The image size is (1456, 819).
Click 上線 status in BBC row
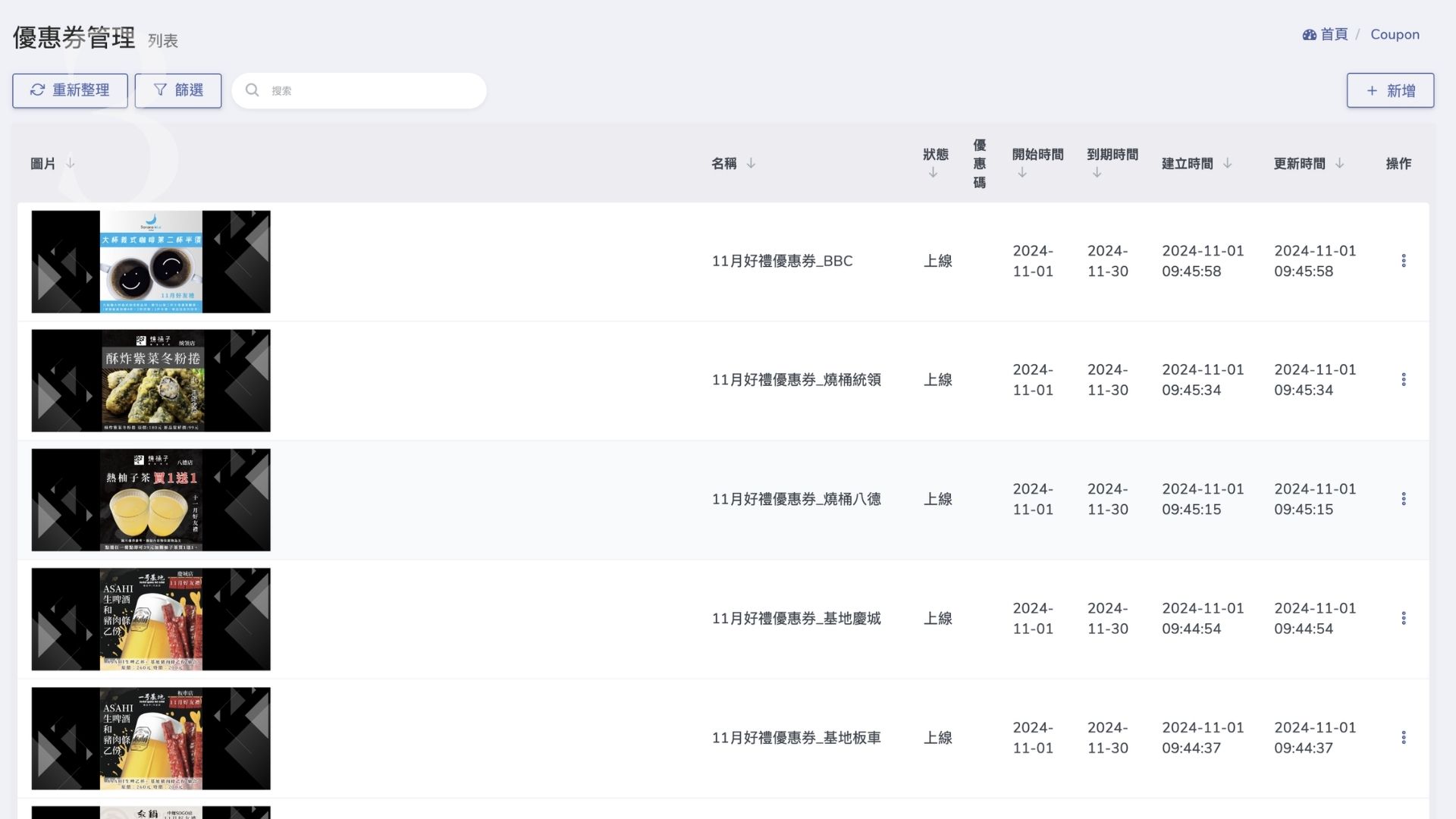click(x=937, y=261)
